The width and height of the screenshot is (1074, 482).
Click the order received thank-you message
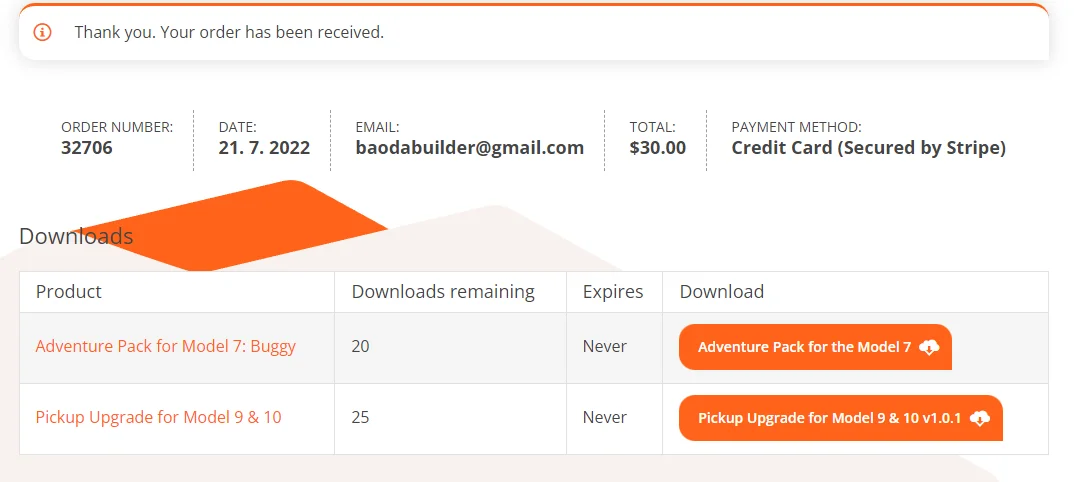pyautogui.click(x=229, y=32)
